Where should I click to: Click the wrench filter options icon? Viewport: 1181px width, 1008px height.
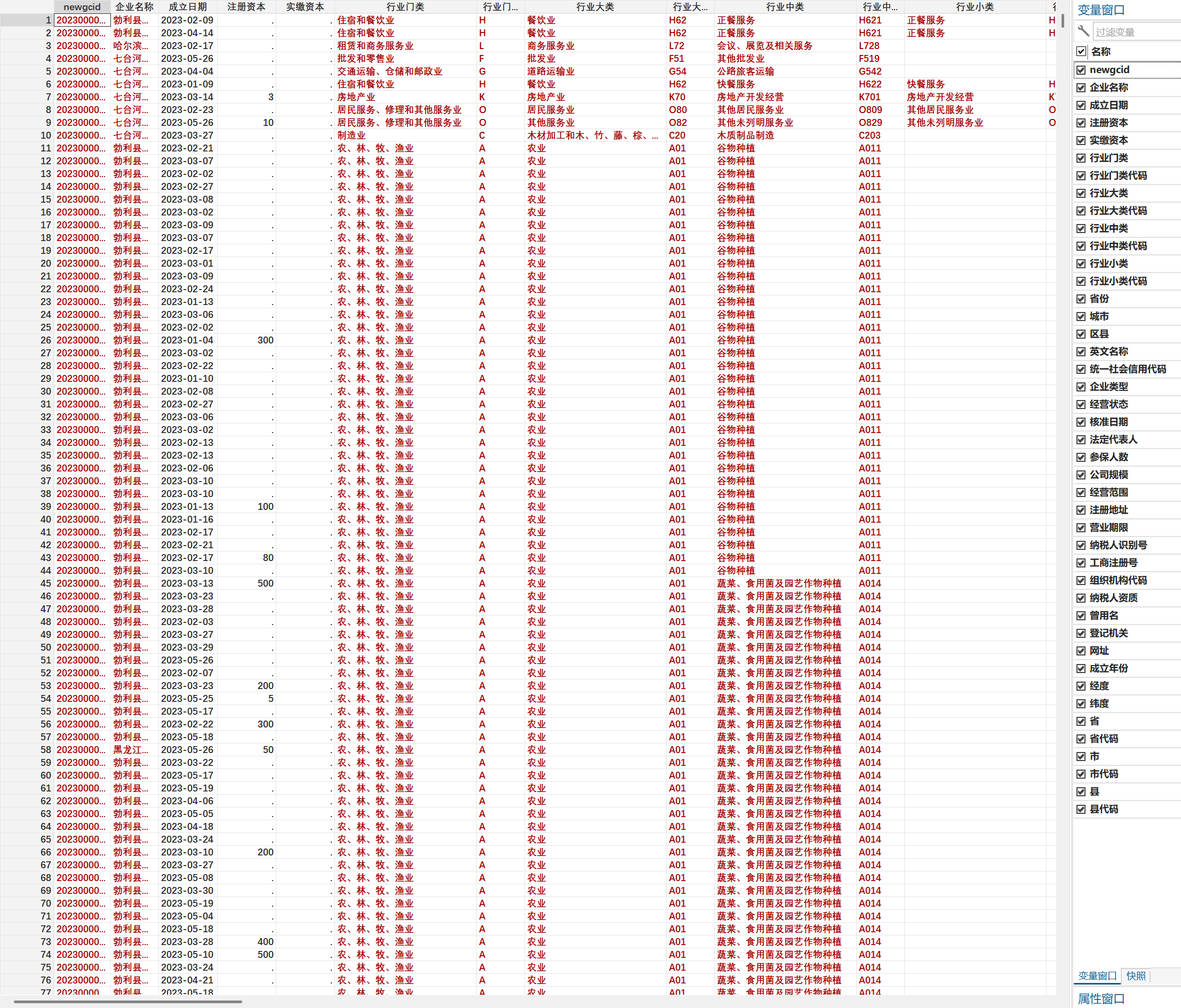[1083, 31]
